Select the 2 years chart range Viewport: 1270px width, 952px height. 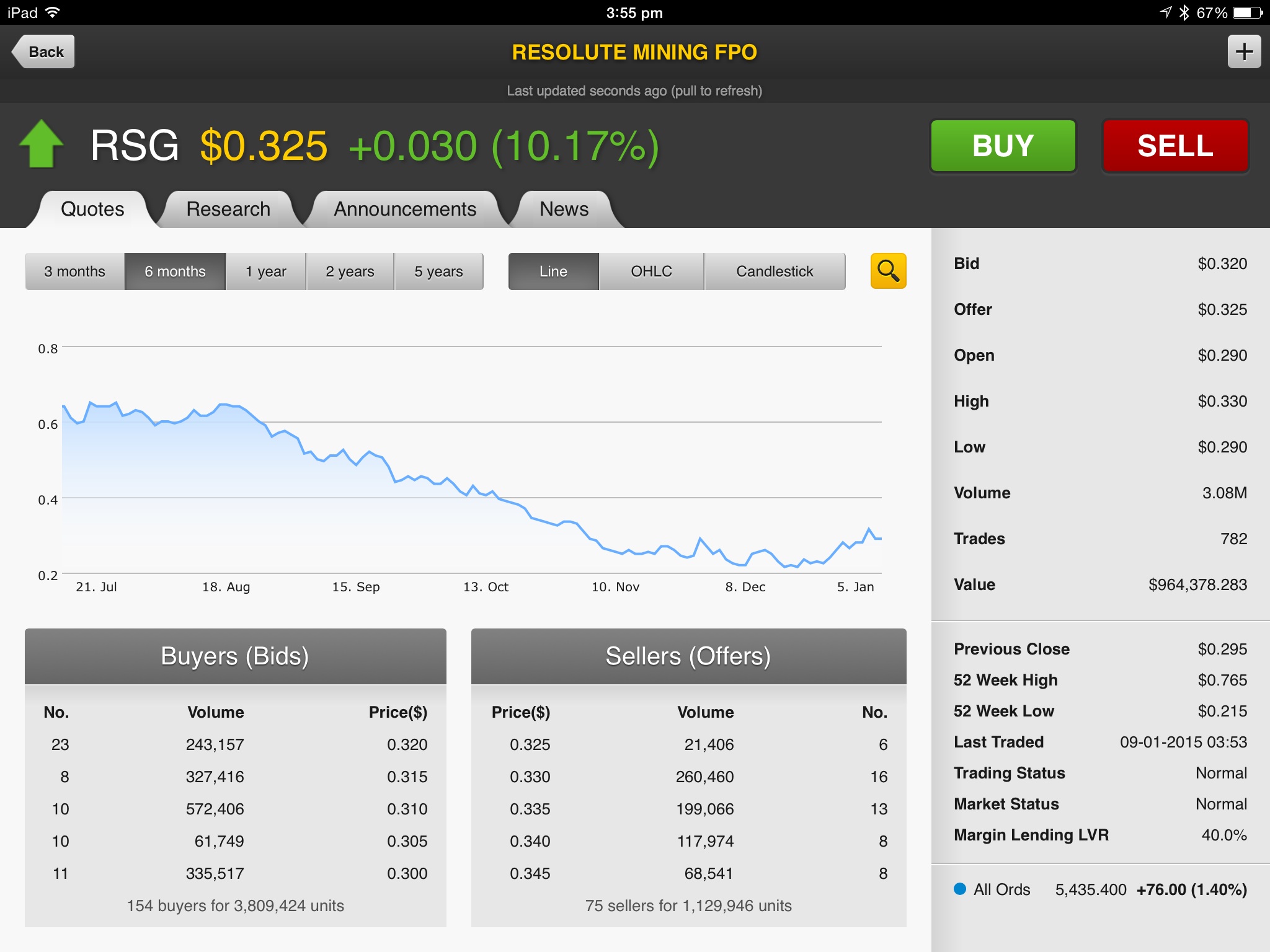350,271
